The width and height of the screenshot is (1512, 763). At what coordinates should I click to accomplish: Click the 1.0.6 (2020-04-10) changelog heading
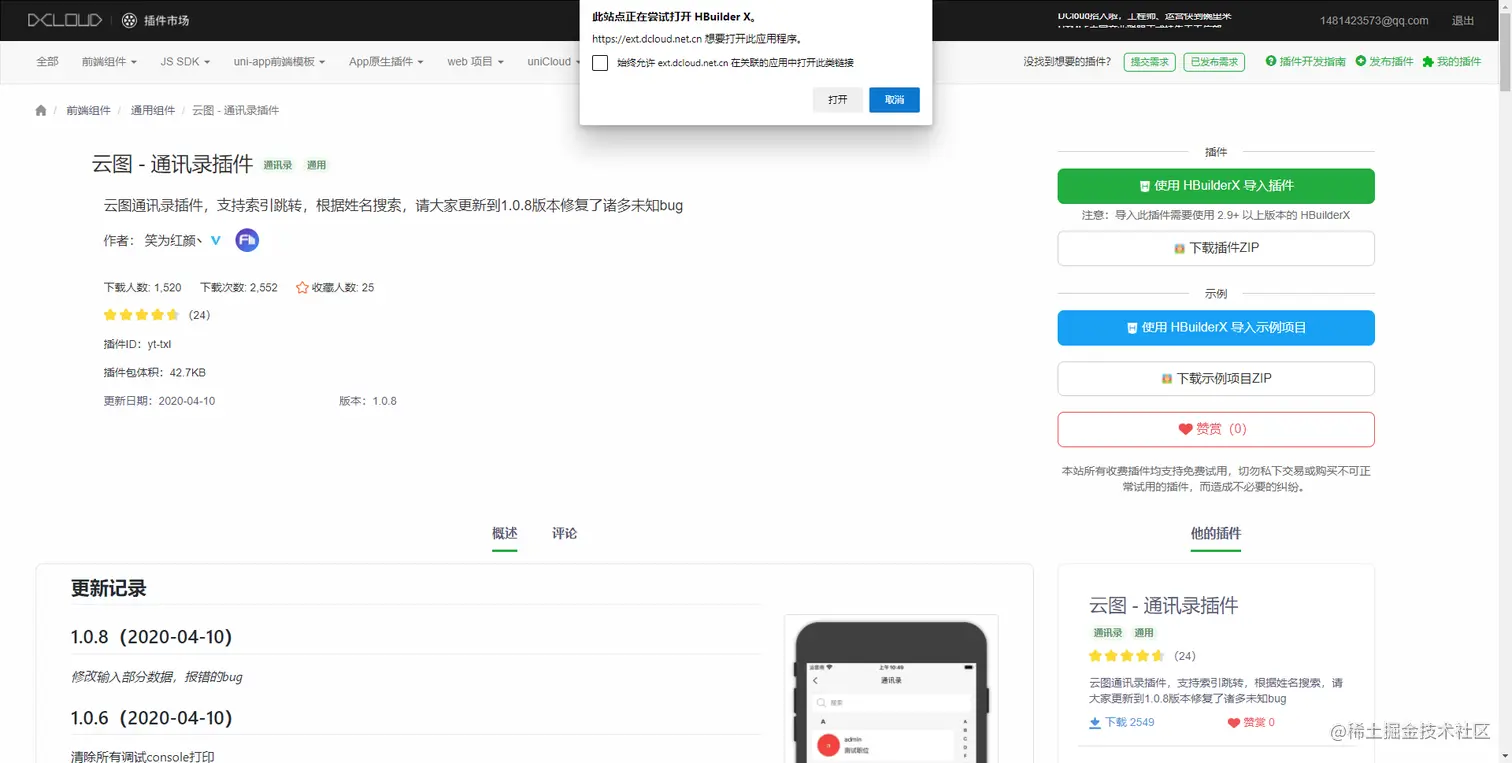click(152, 718)
